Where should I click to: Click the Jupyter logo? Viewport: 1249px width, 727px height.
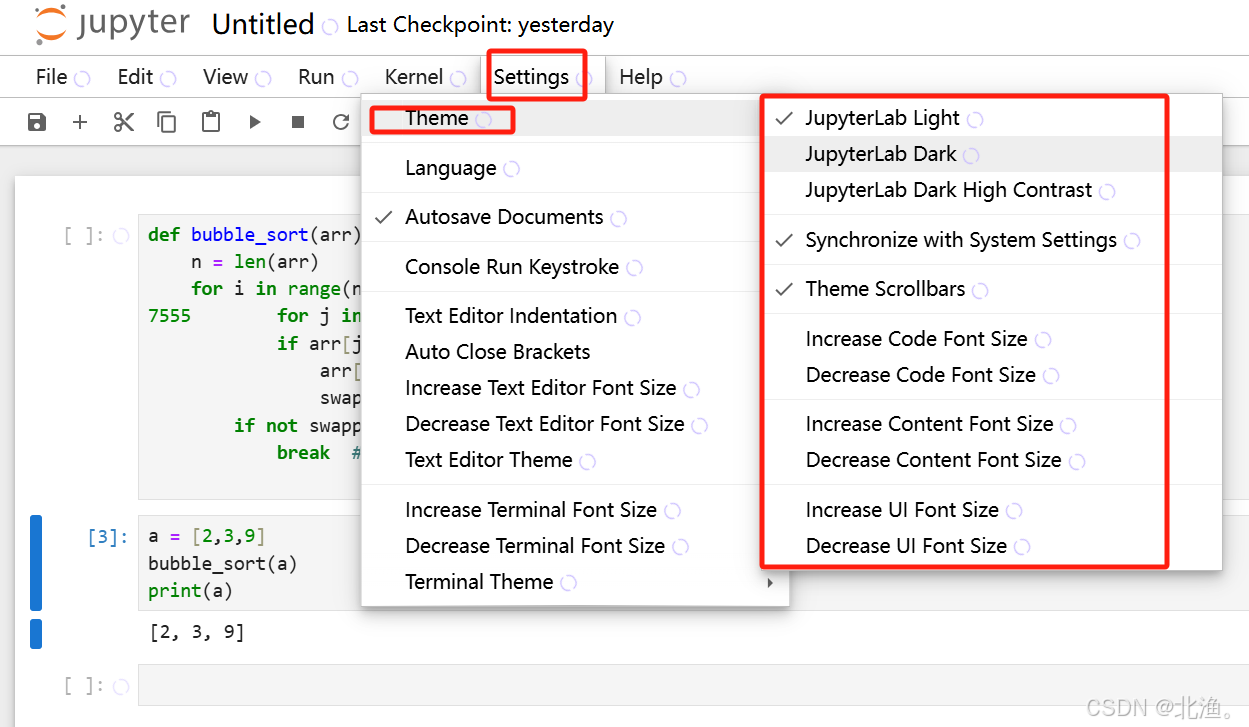(x=112, y=24)
